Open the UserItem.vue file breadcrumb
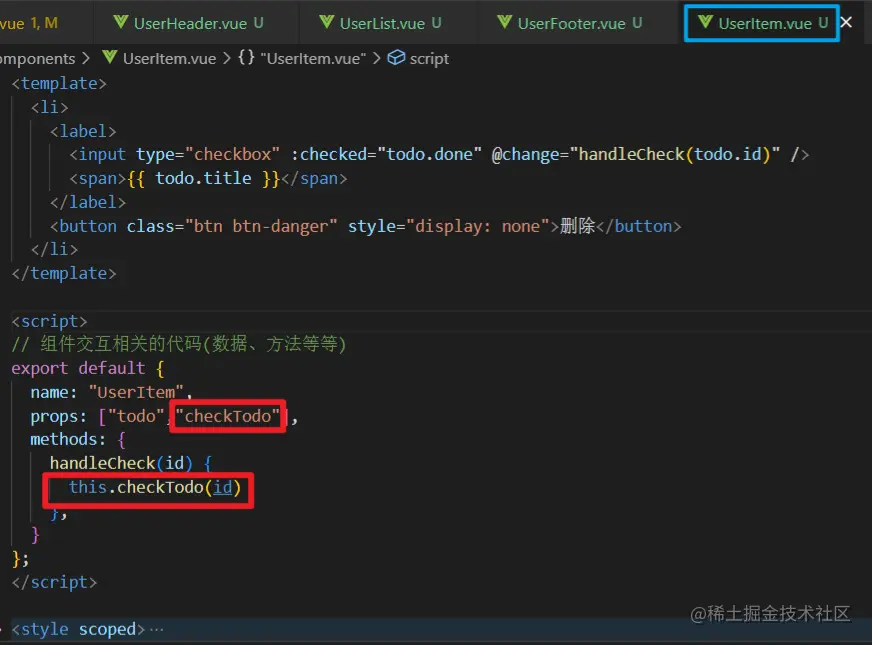 (169, 58)
